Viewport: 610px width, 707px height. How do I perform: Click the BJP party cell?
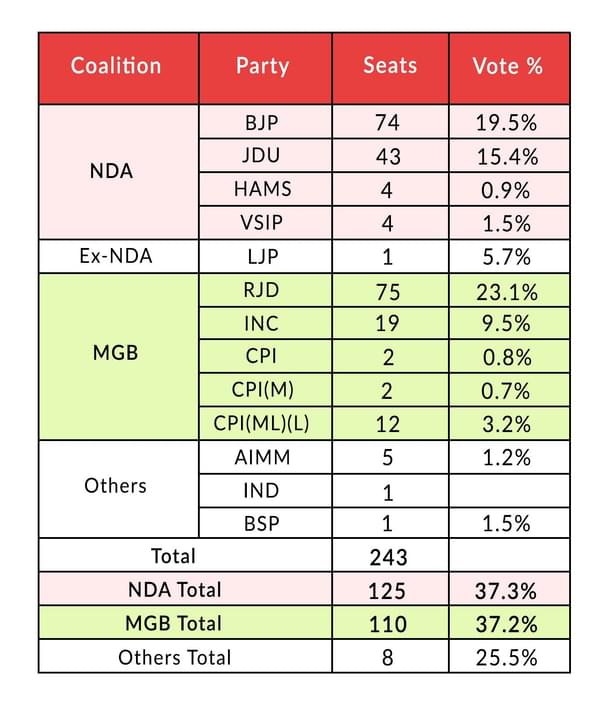pos(263,123)
